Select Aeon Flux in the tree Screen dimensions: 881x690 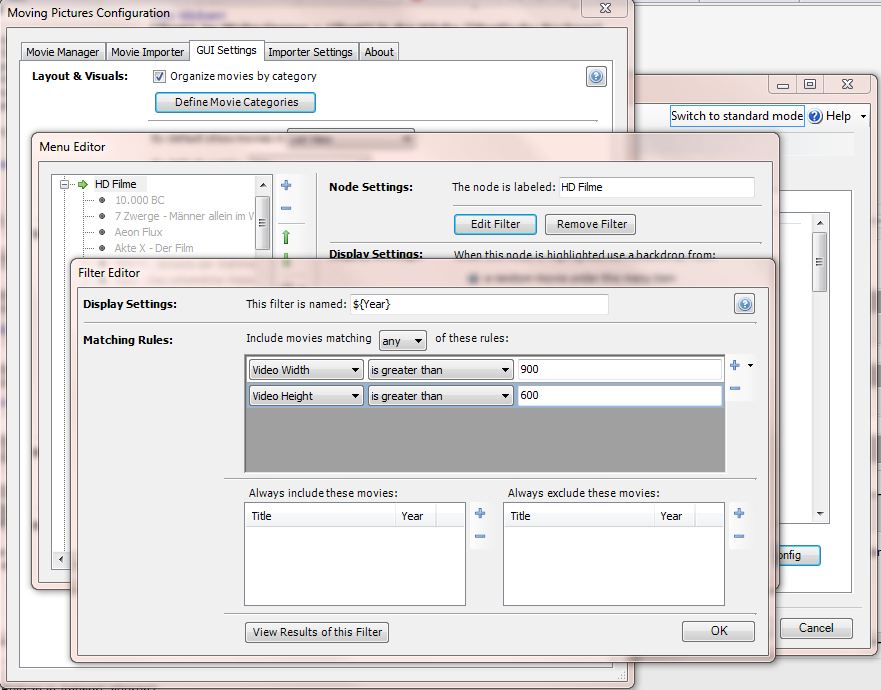point(138,232)
